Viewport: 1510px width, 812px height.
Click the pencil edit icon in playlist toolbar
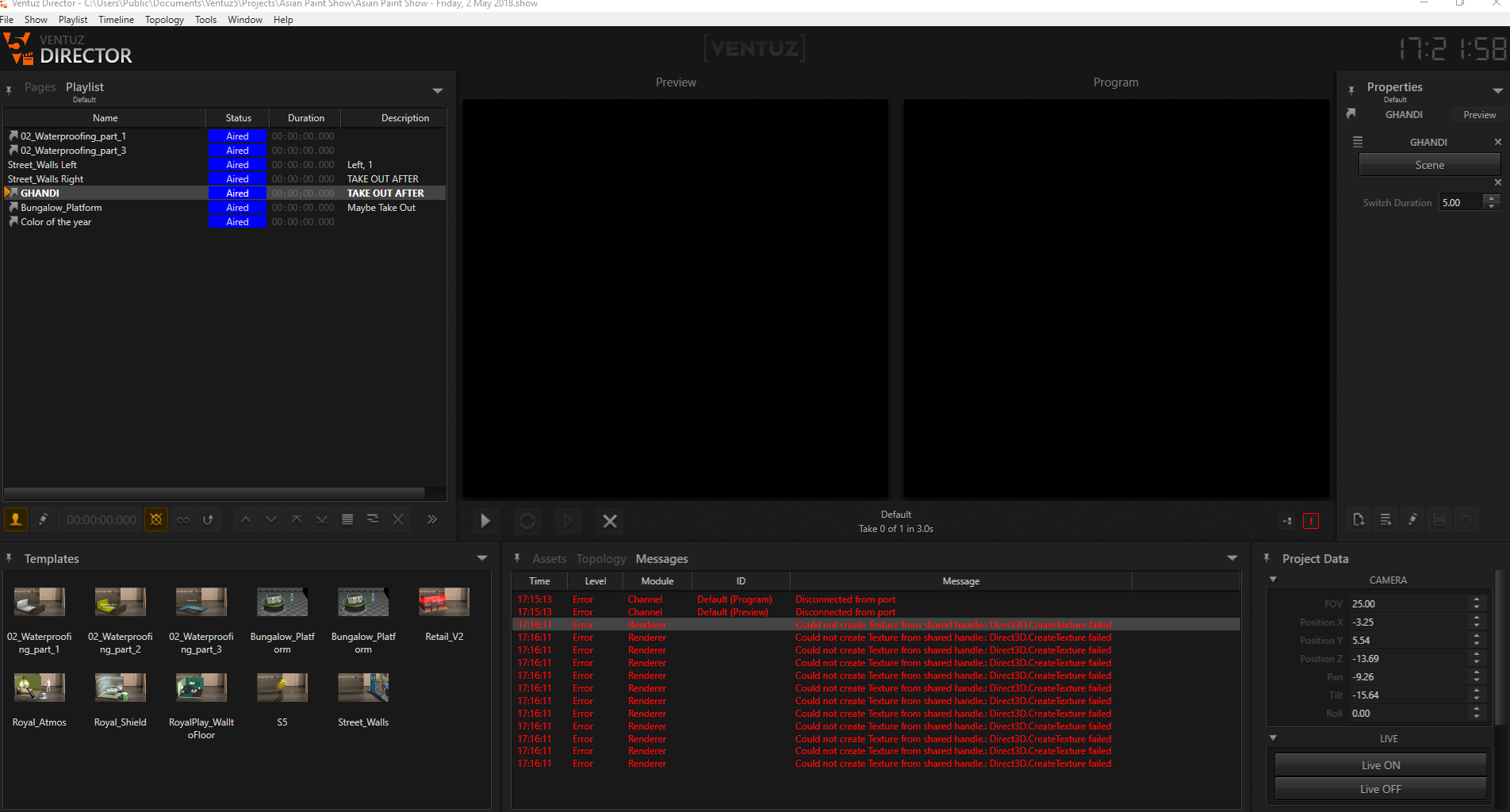[44, 519]
